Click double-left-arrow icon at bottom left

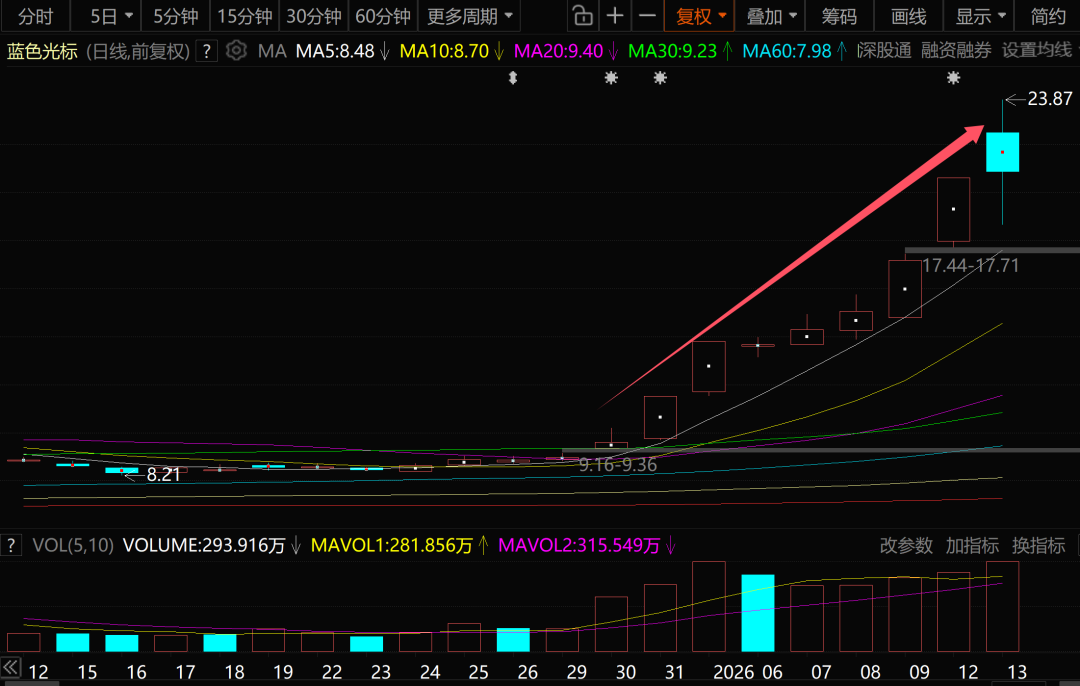pos(11,667)
